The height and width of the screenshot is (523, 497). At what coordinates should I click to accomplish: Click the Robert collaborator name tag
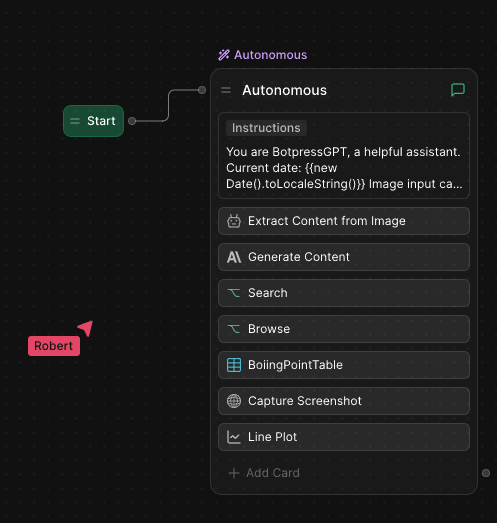[x=54, y=346]
